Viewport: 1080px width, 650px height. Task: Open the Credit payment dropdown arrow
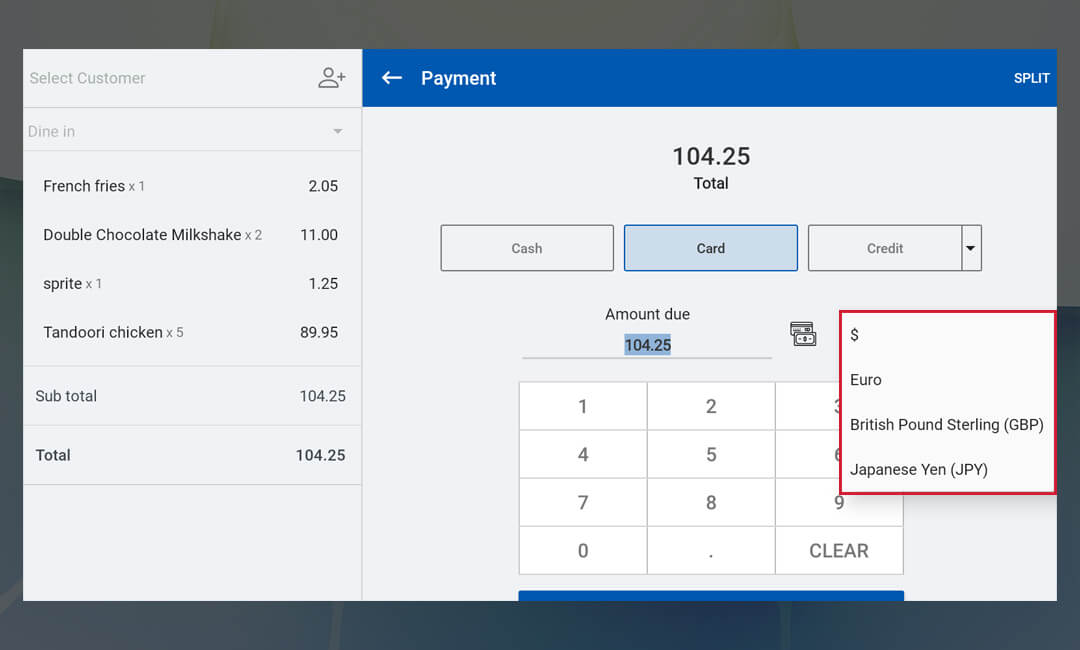point(970,248)
